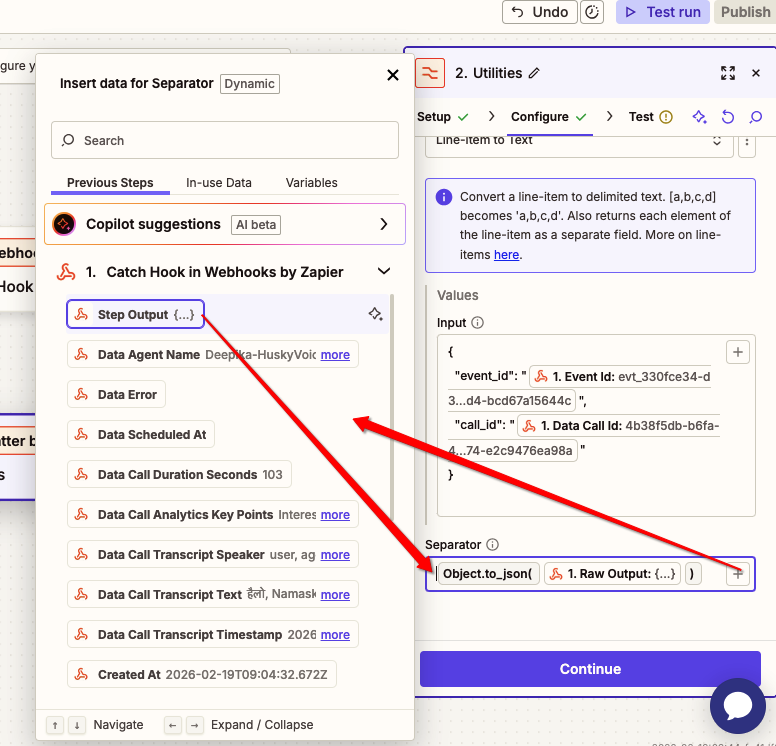The width and height of the screenshot is (776, 746).
Task: Open the chat support bubble
Action: point(738,706)
